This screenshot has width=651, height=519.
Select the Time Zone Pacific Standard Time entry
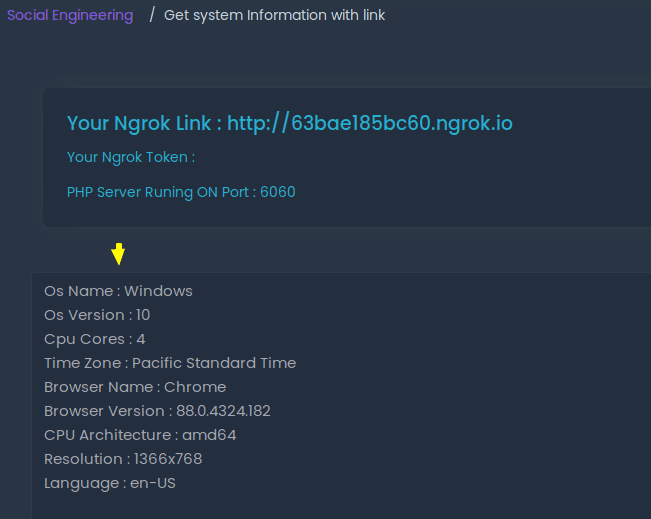(170, 363)
